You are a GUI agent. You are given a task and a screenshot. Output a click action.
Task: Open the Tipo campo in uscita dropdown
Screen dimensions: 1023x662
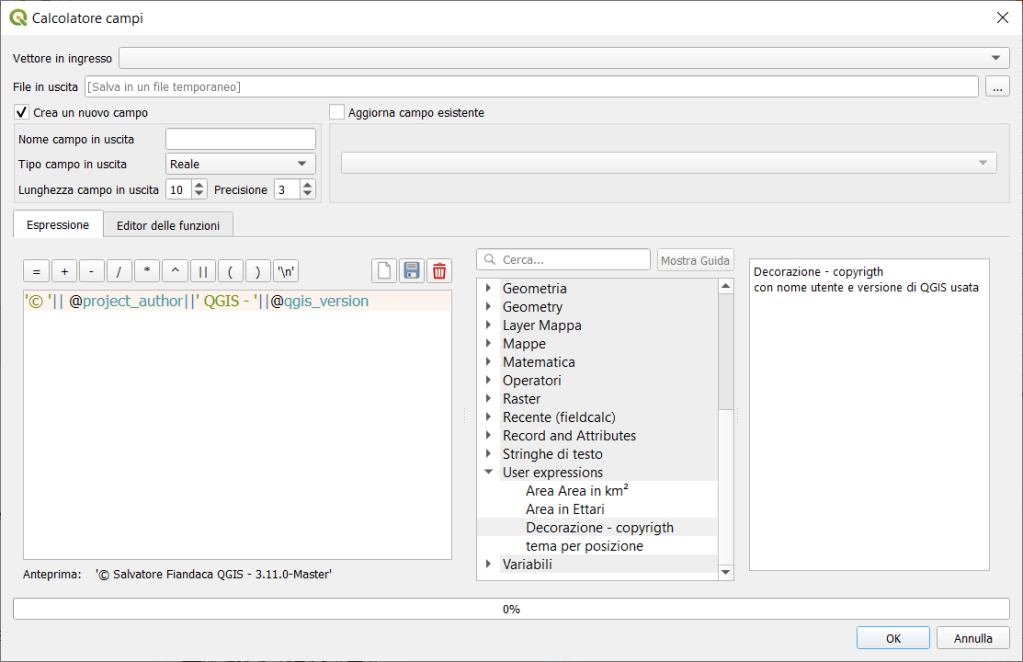click(x=240, y=164)
